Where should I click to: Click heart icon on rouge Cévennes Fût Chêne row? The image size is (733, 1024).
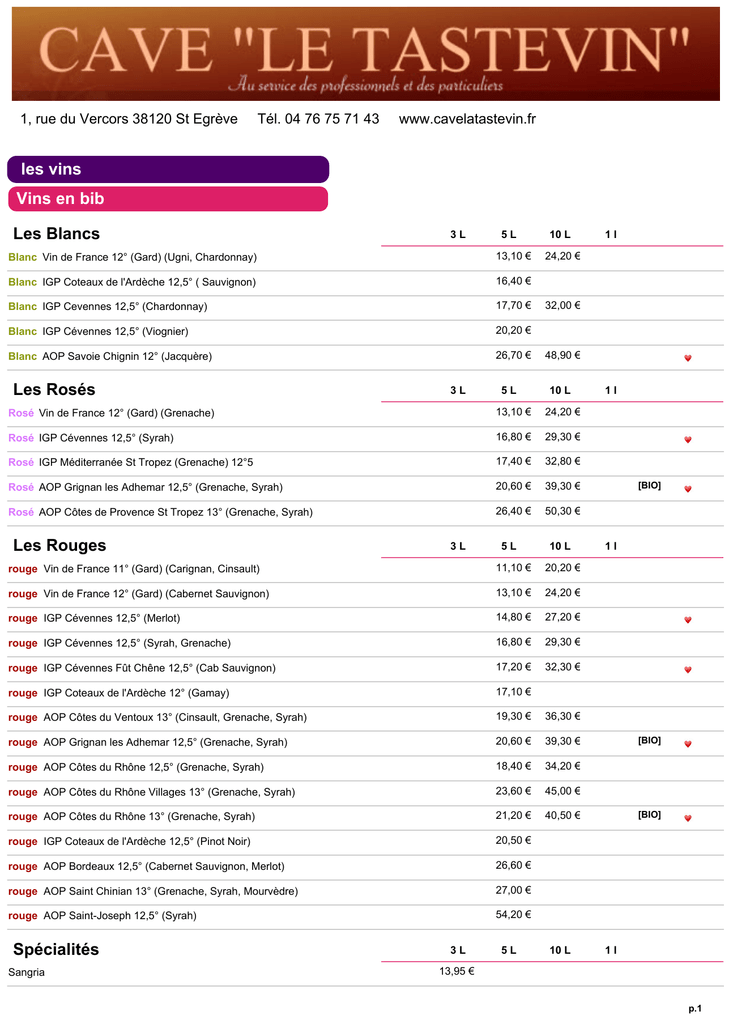click(x=687, y=669)
